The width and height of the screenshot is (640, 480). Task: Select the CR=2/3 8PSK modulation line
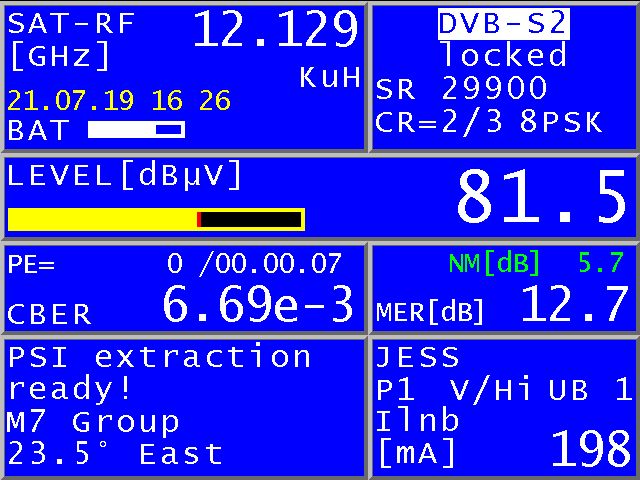[489, 122]
